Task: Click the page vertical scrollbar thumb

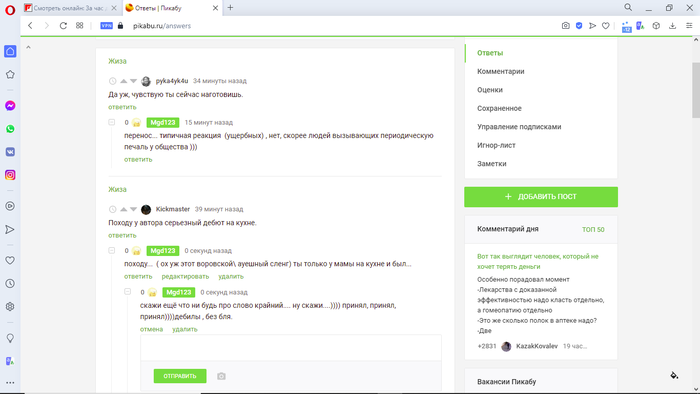Action: pyautogui.click(x=696, y=90)
